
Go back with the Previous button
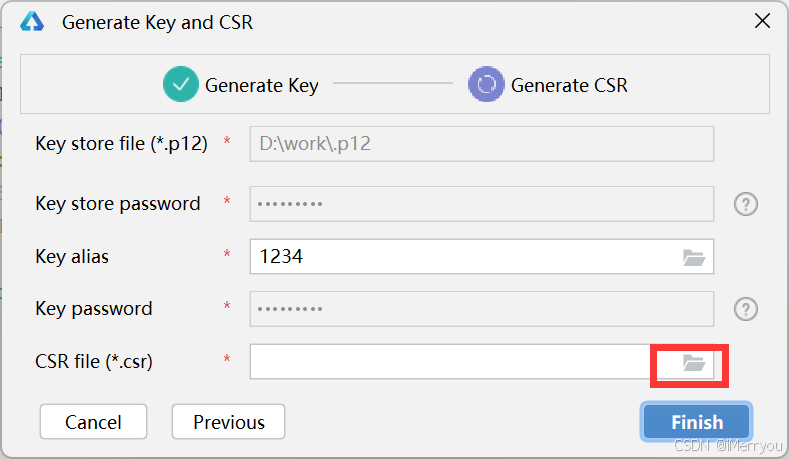[228, 422]
